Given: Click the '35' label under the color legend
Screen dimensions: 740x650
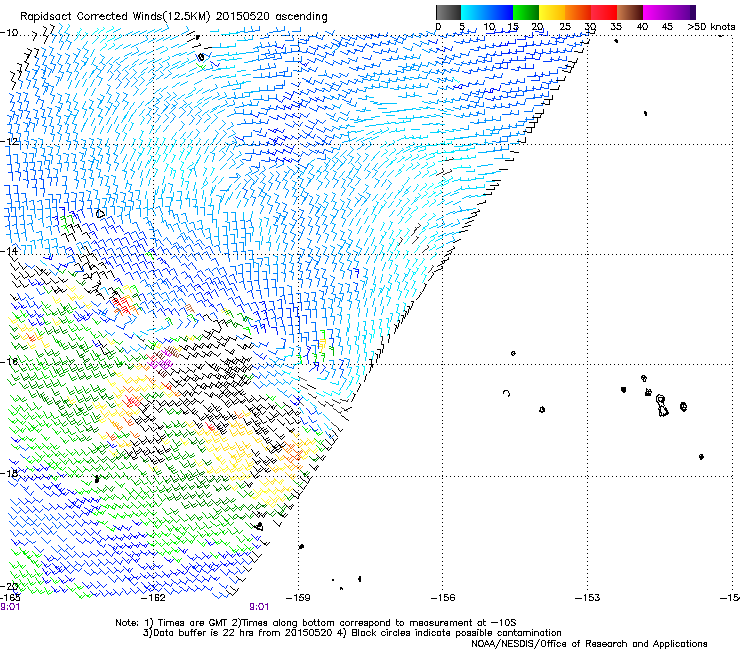Looking at the screenshot, I should (616, 27).
